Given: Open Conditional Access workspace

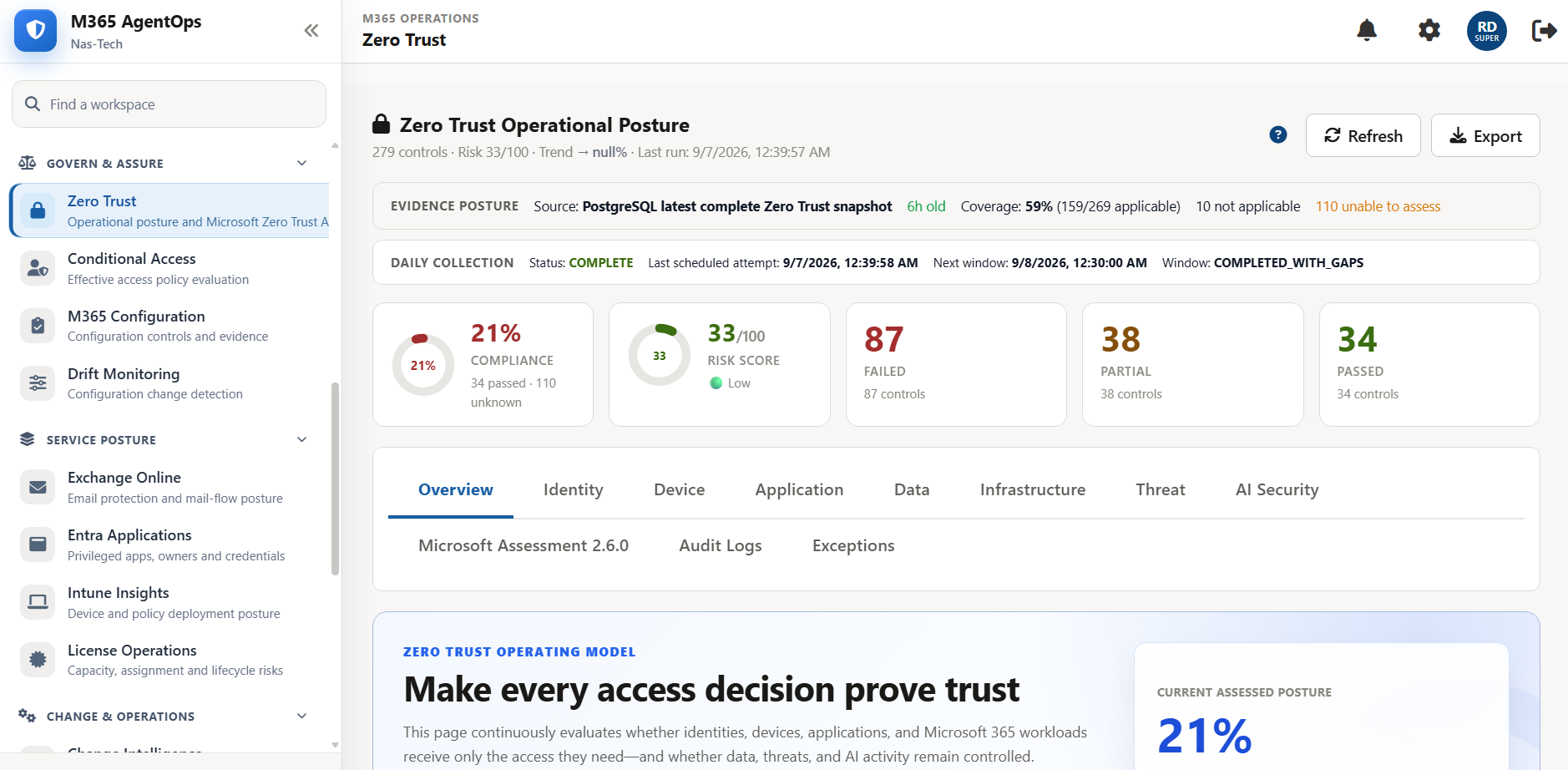Looking at the screenshot, I should pos(169,268).
